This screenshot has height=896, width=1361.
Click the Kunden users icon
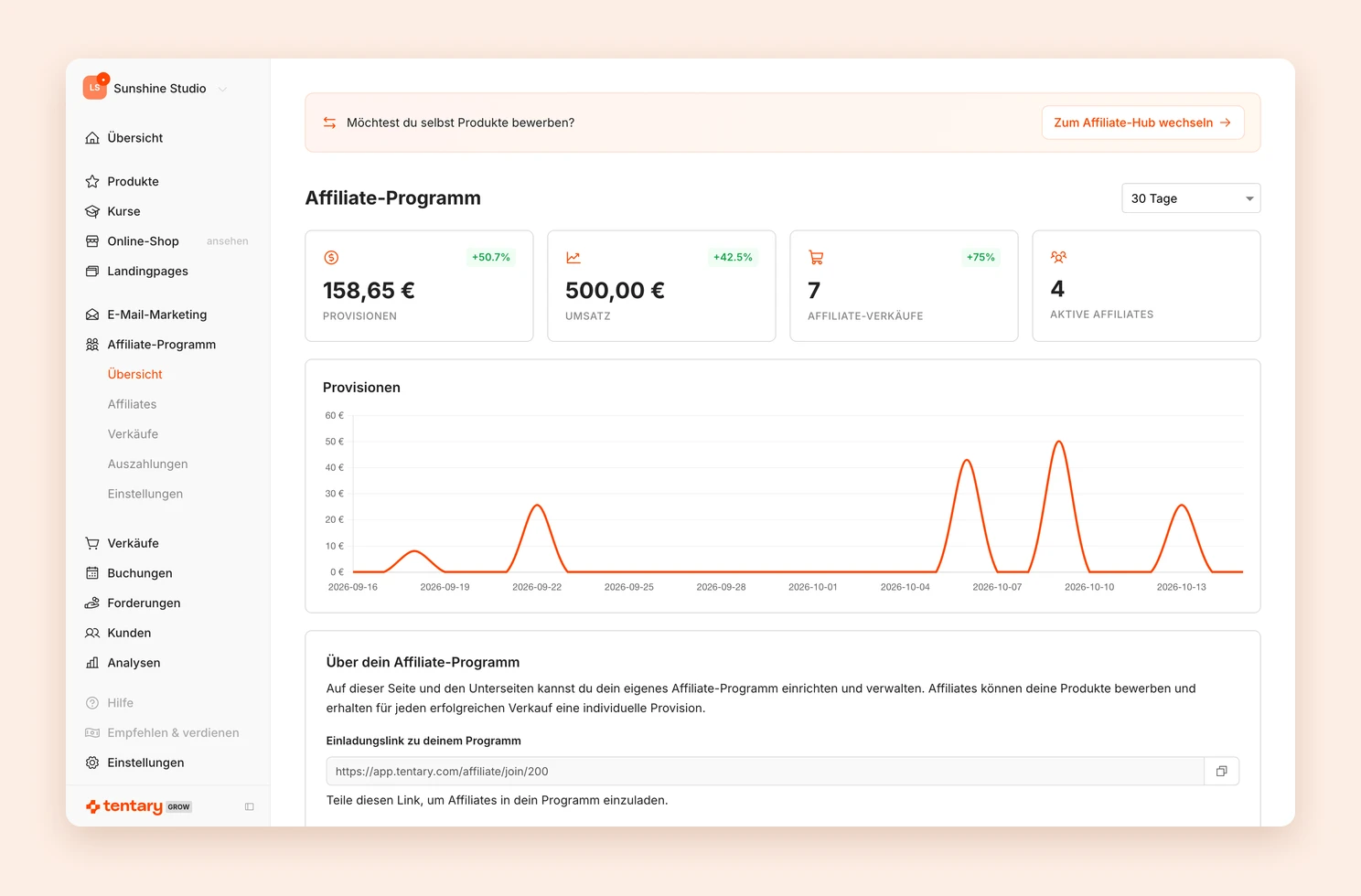[92, 633]
